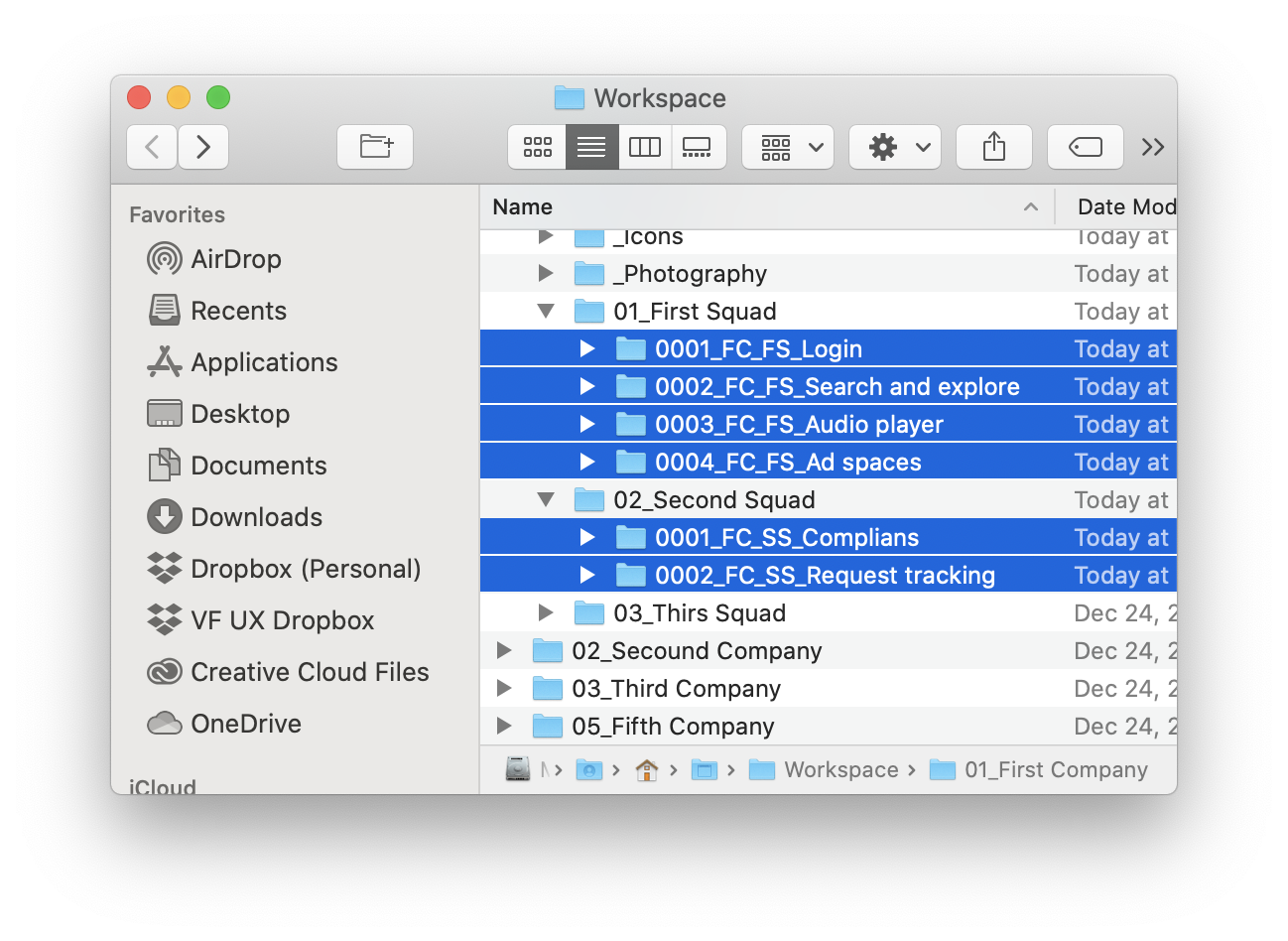
Task: Expand the 05_Fifth Company folder
Action: (503, 726)
